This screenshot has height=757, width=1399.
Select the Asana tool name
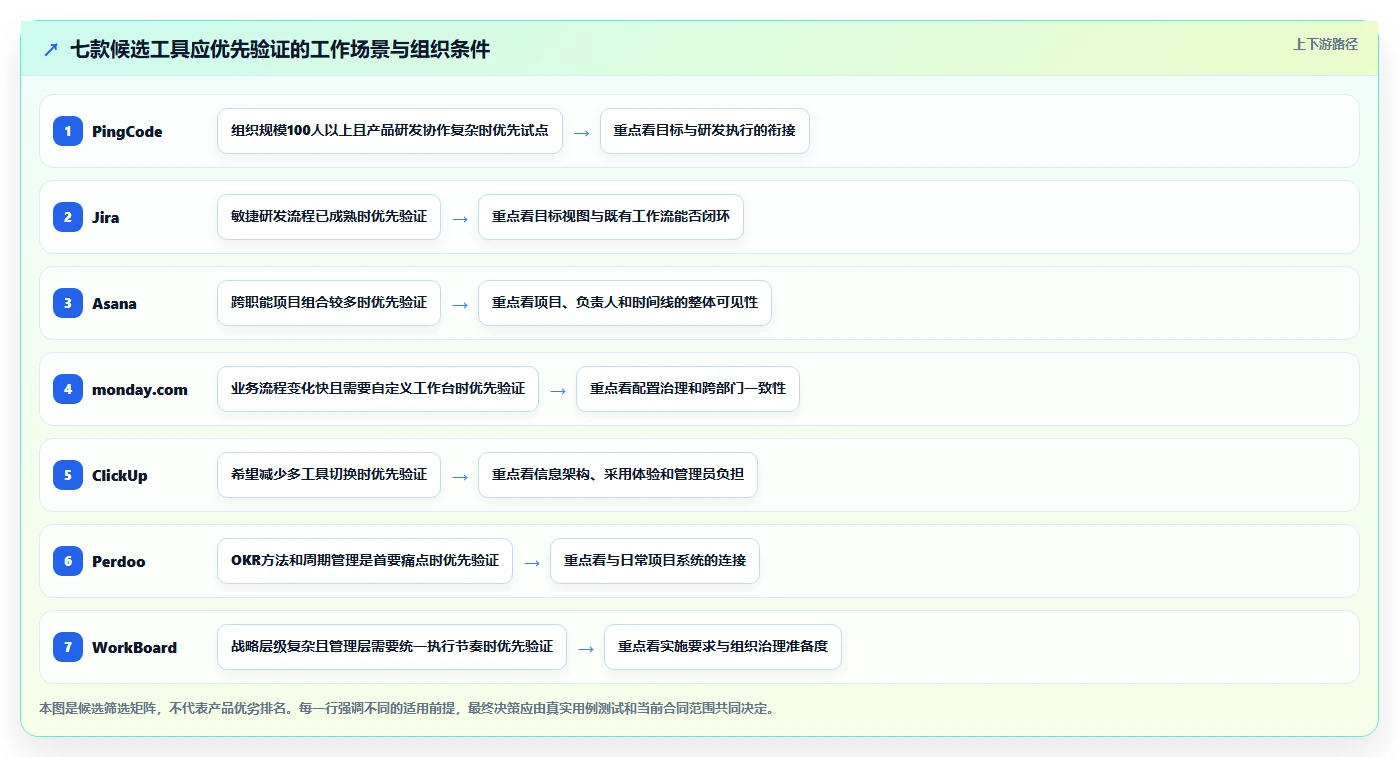click(x=114, y=304)
